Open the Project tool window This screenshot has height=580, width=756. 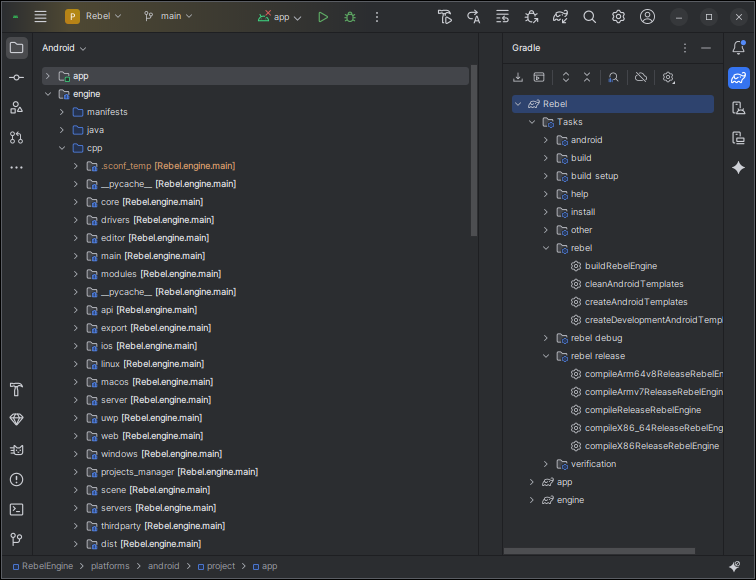(16, 48)
